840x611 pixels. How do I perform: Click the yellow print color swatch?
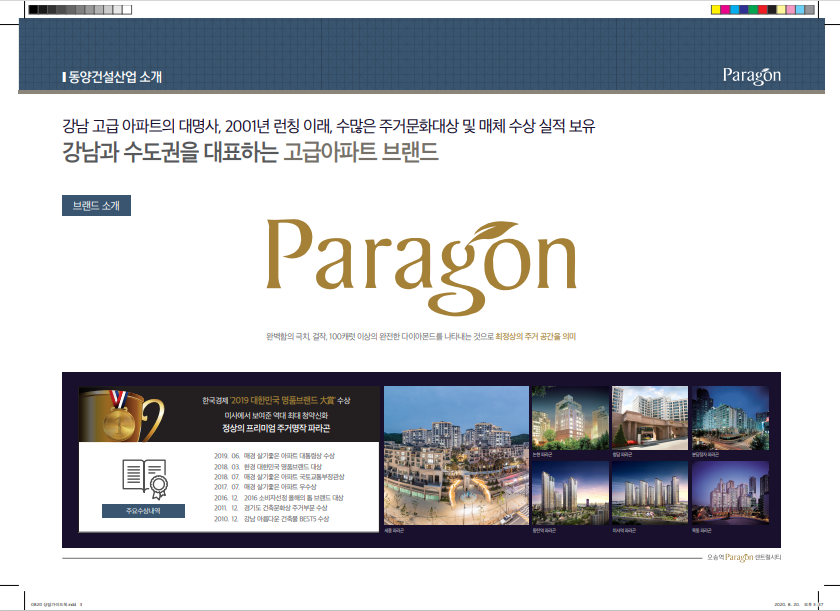[x=716, y=10]
